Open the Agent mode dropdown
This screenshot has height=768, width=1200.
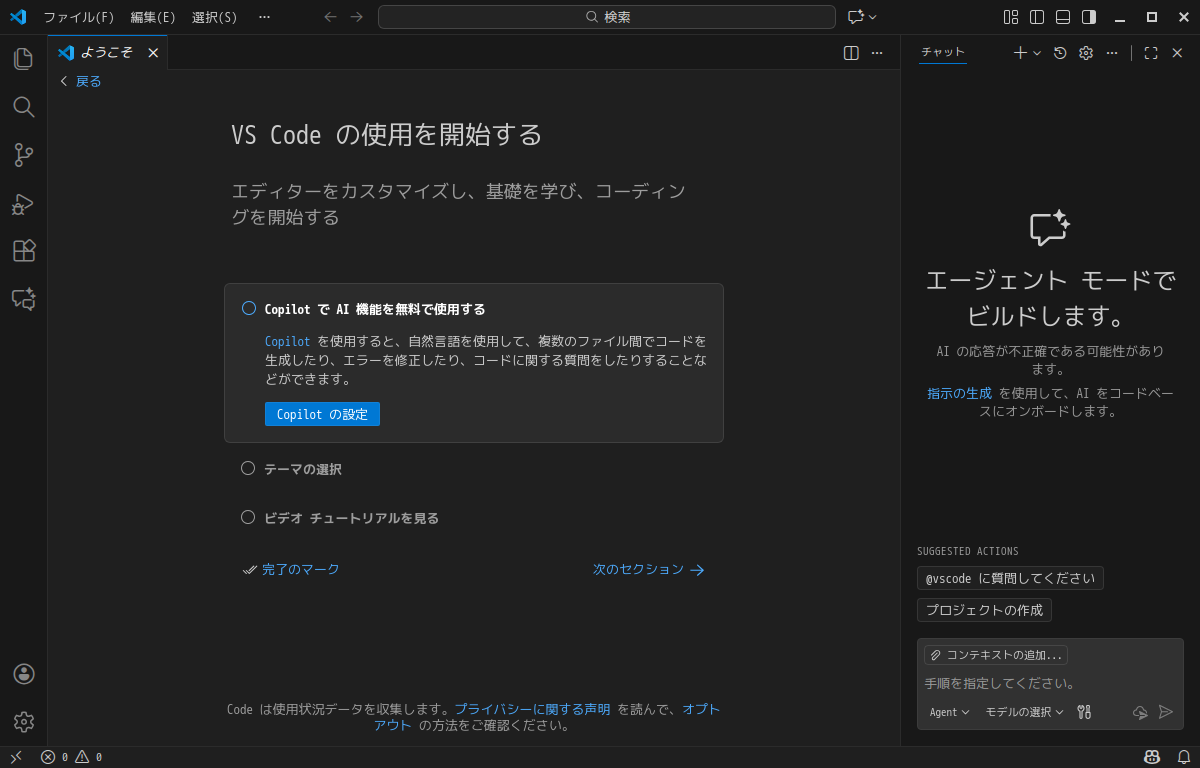949,712
